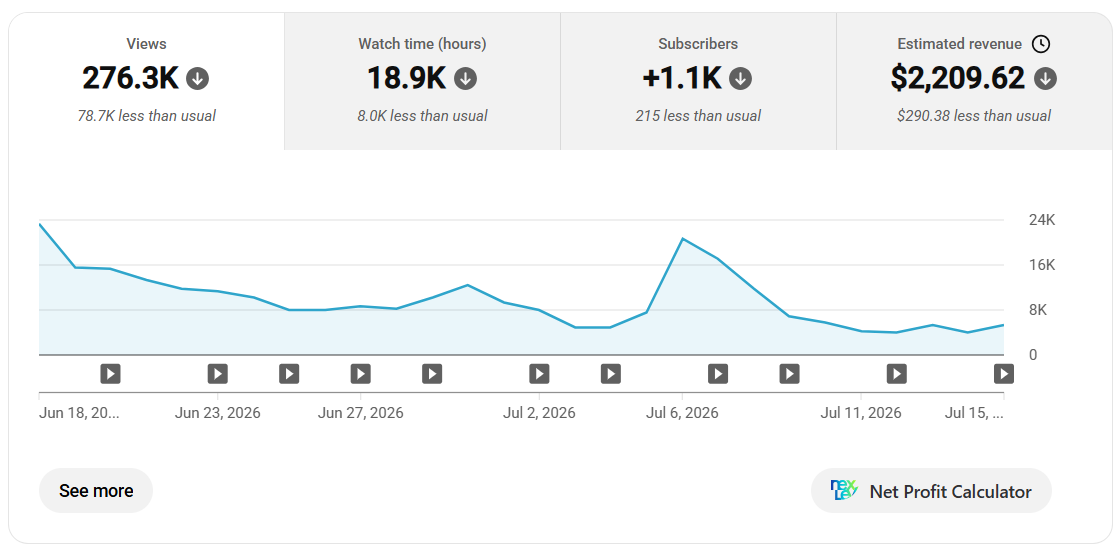Click the chart peak near Jul 6, 2026

(x=682, y=239)
